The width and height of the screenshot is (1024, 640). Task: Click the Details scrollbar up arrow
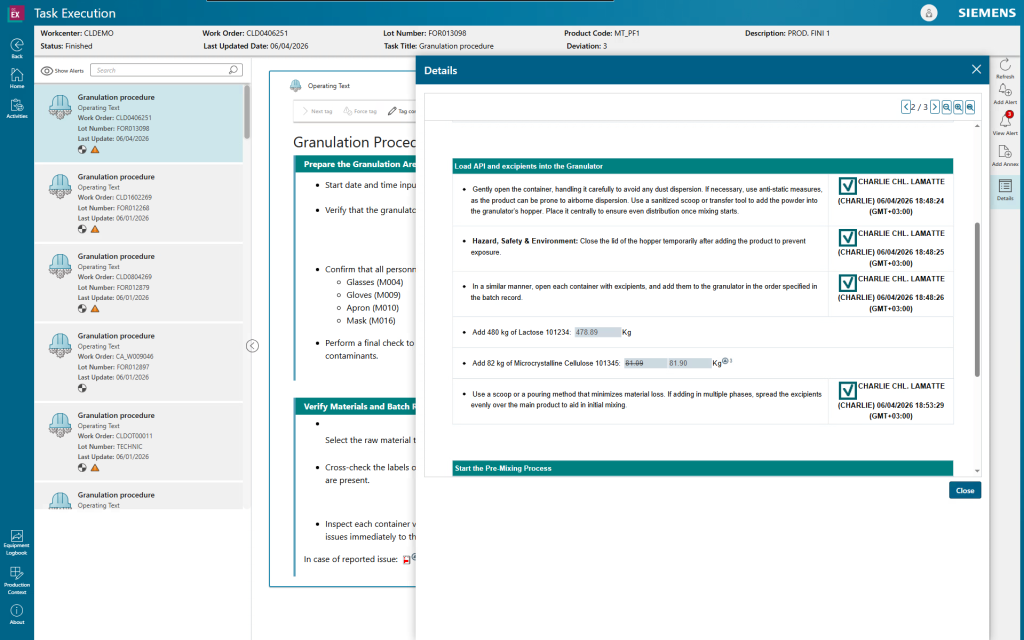[x=977, y=126]
